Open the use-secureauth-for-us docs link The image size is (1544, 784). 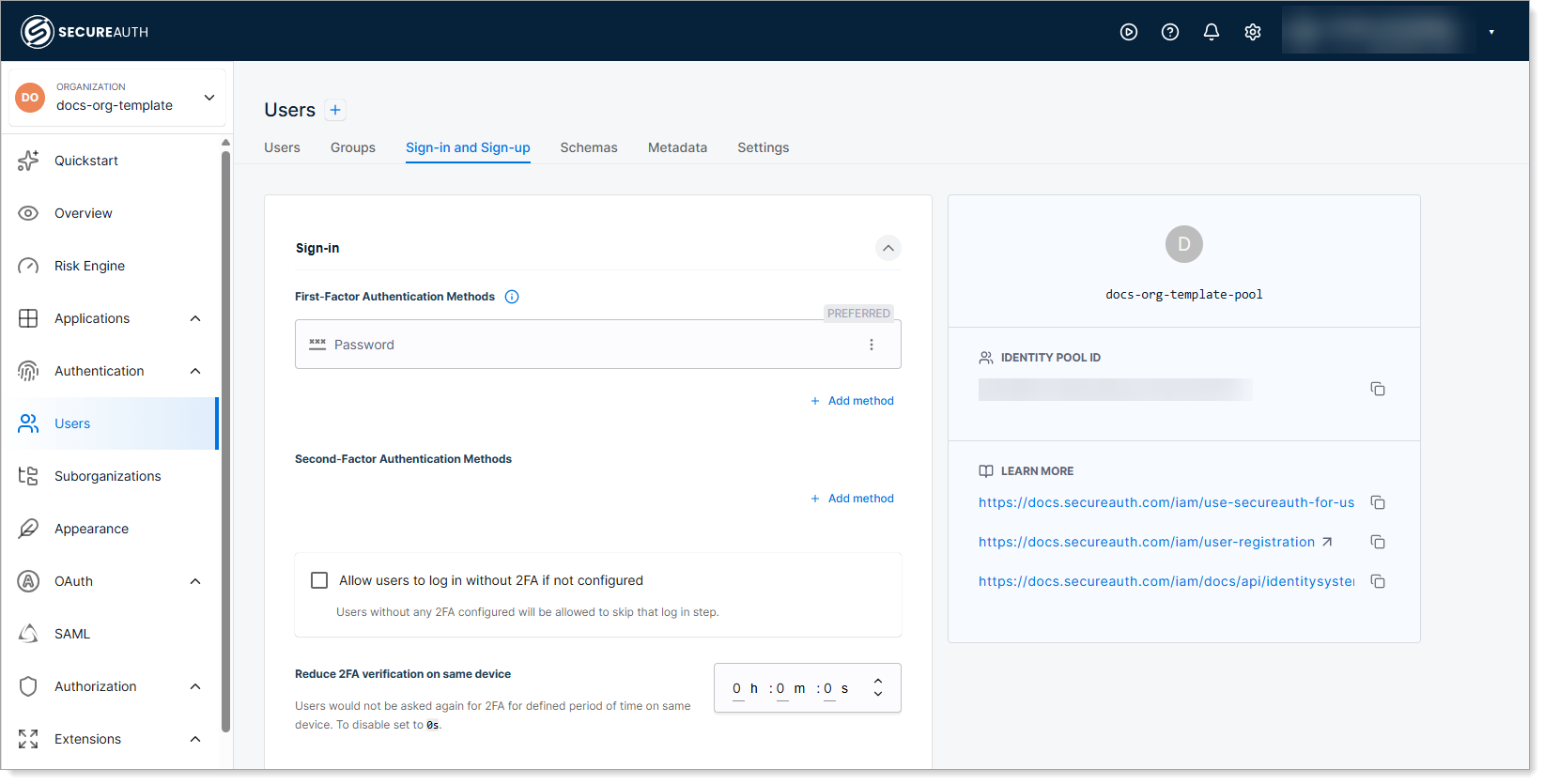coord(1166,502)
